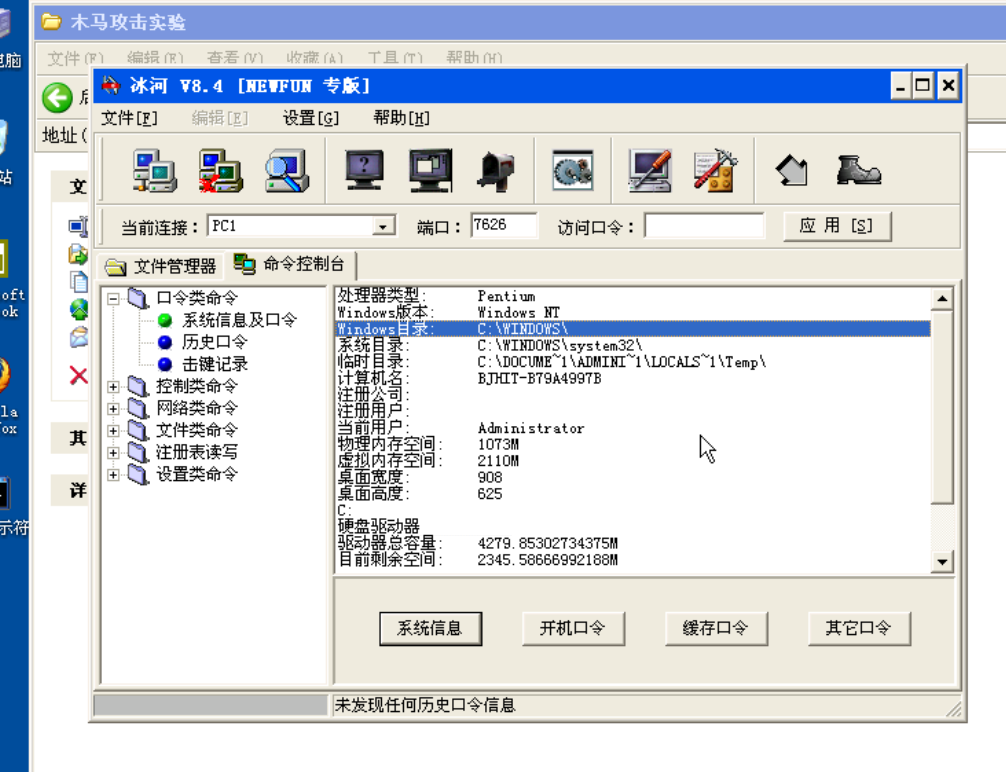Select the 处理器类型 Pentium row
Screen dimensions: 1006x772
[x=633, y=296]
